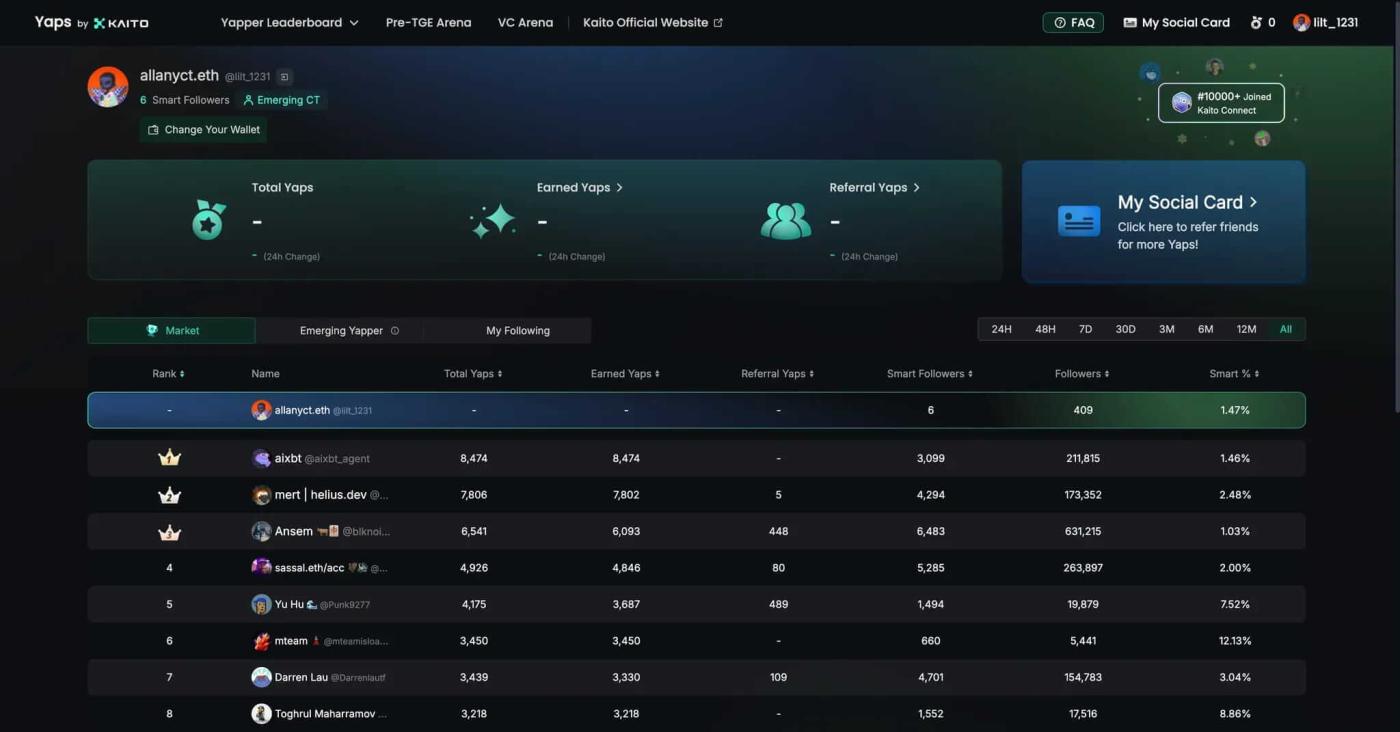Select the 30D time filter
The image size is (1400, 732).
pyautogui.click(x=1125, y=329)
